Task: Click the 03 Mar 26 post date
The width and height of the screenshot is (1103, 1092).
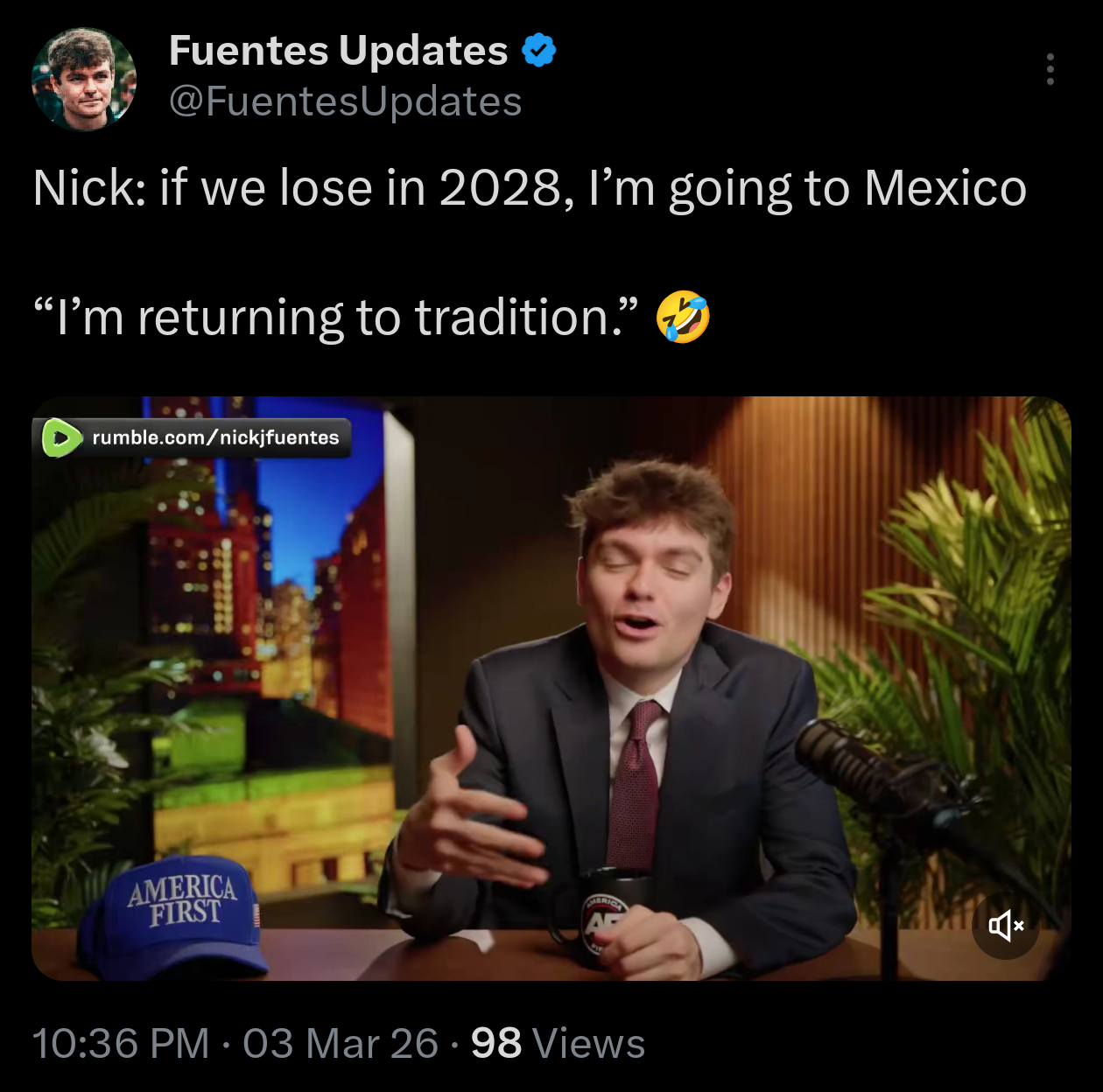Action: [341, 1043]
